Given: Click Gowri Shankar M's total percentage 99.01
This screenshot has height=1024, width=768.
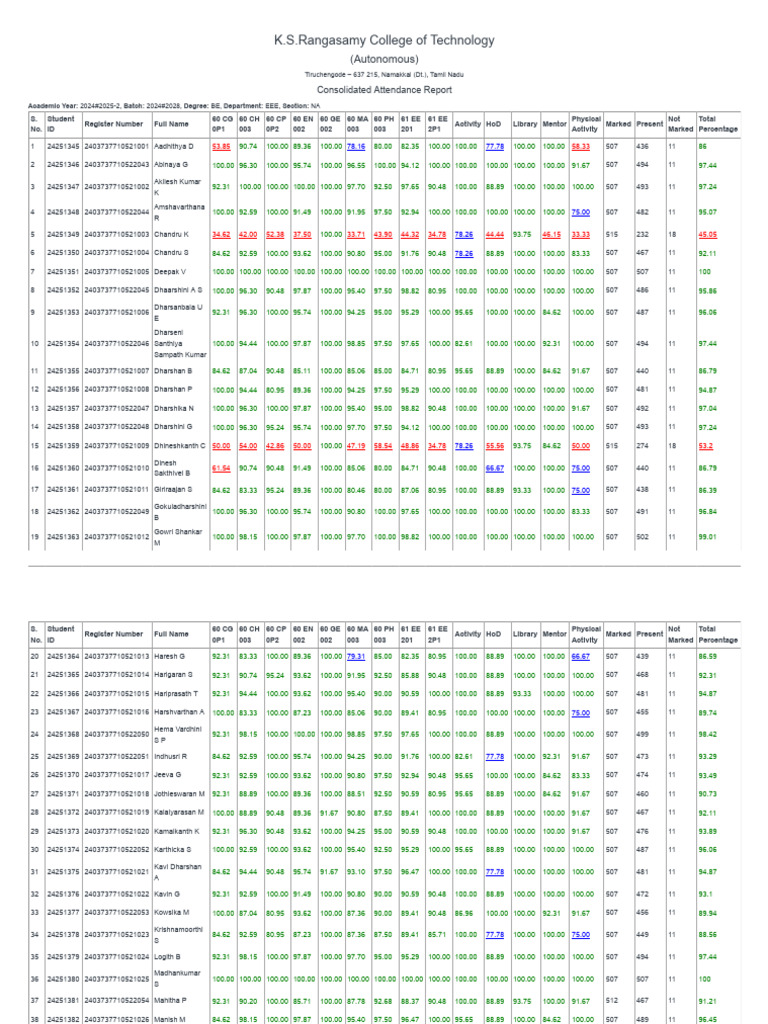Looking at the screenshot, I should click(x=707, y=537).
